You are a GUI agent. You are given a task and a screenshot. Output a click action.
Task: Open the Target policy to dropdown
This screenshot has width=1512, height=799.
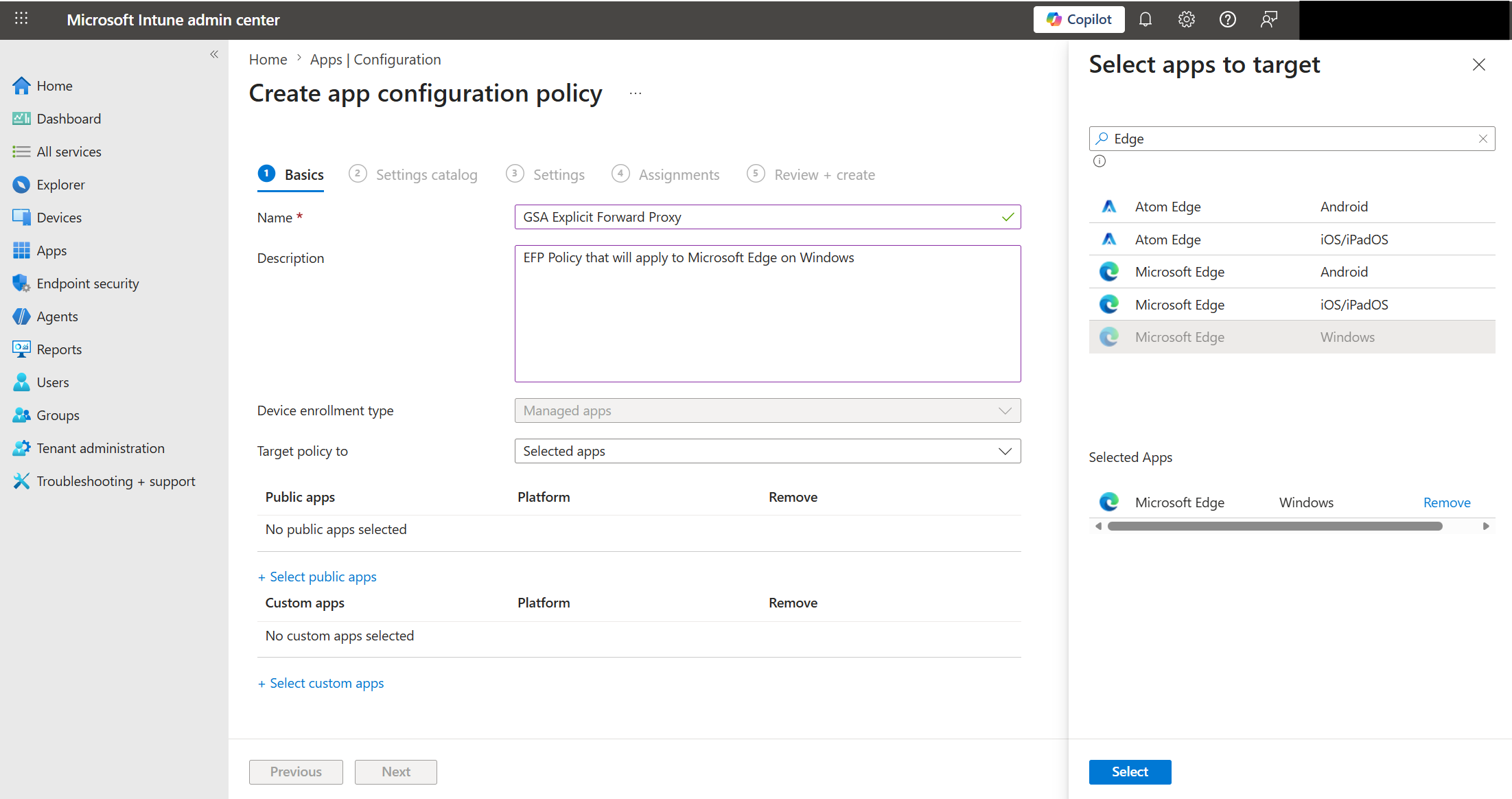coord(767,451)
